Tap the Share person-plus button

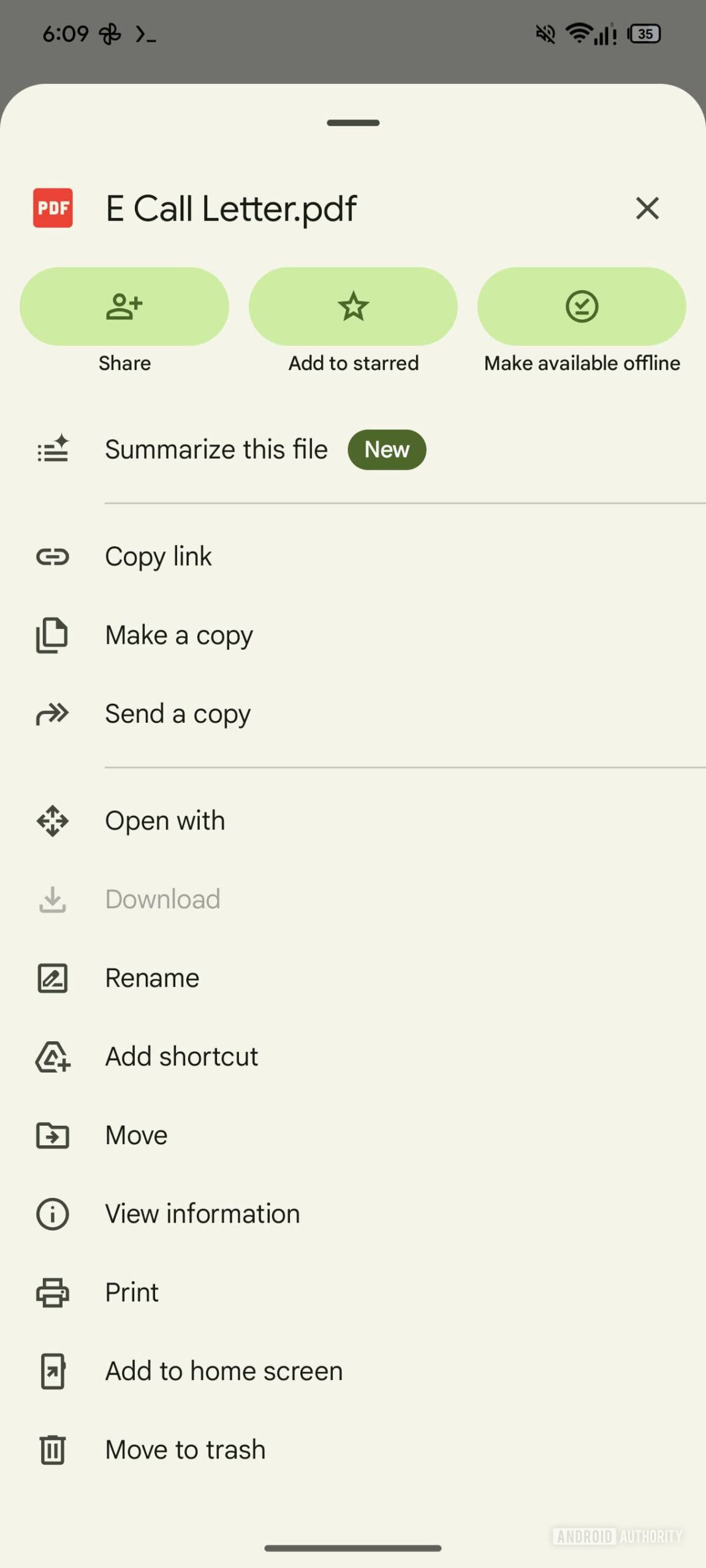pos(124,306)
